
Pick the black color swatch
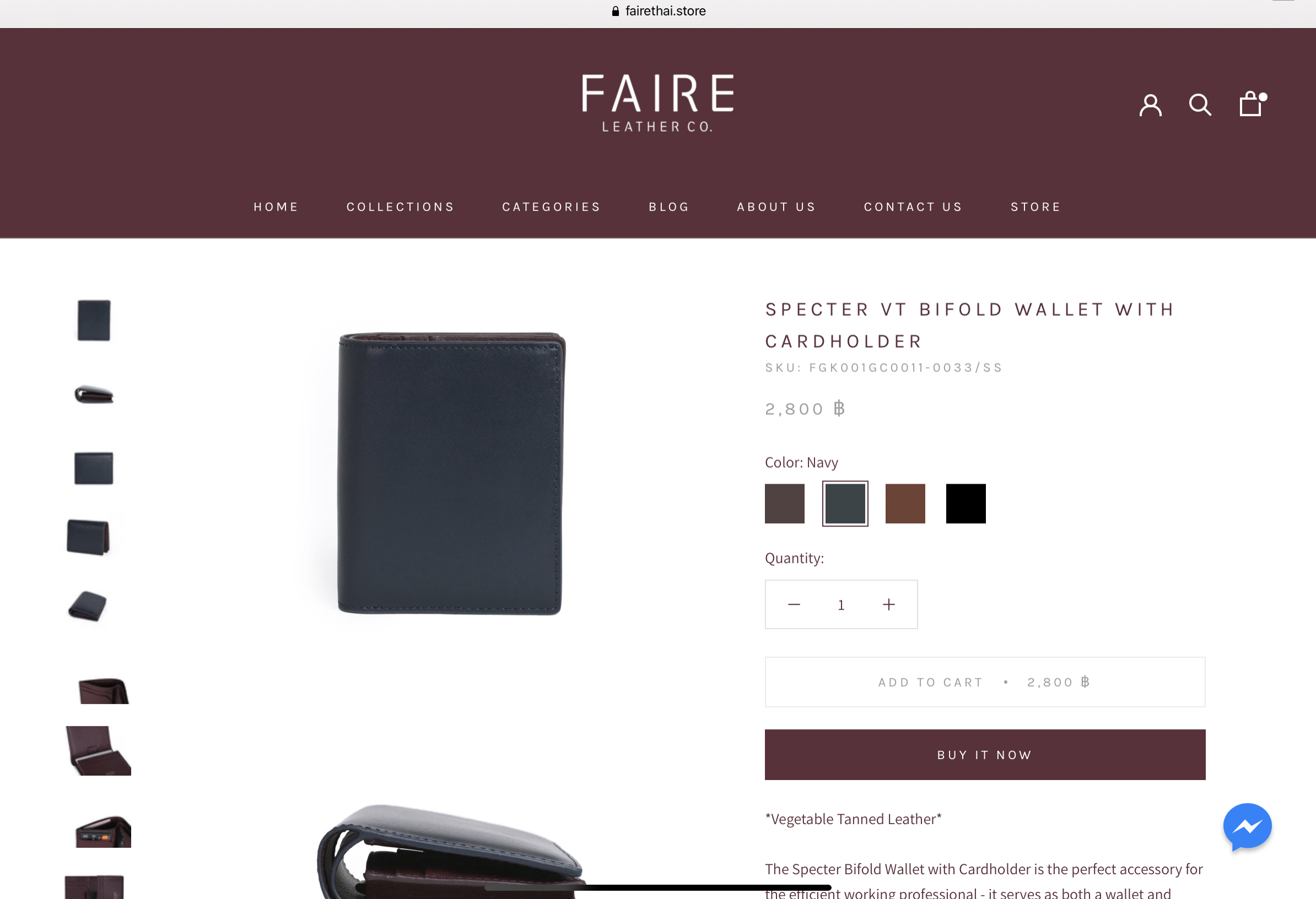pos(966,503)
